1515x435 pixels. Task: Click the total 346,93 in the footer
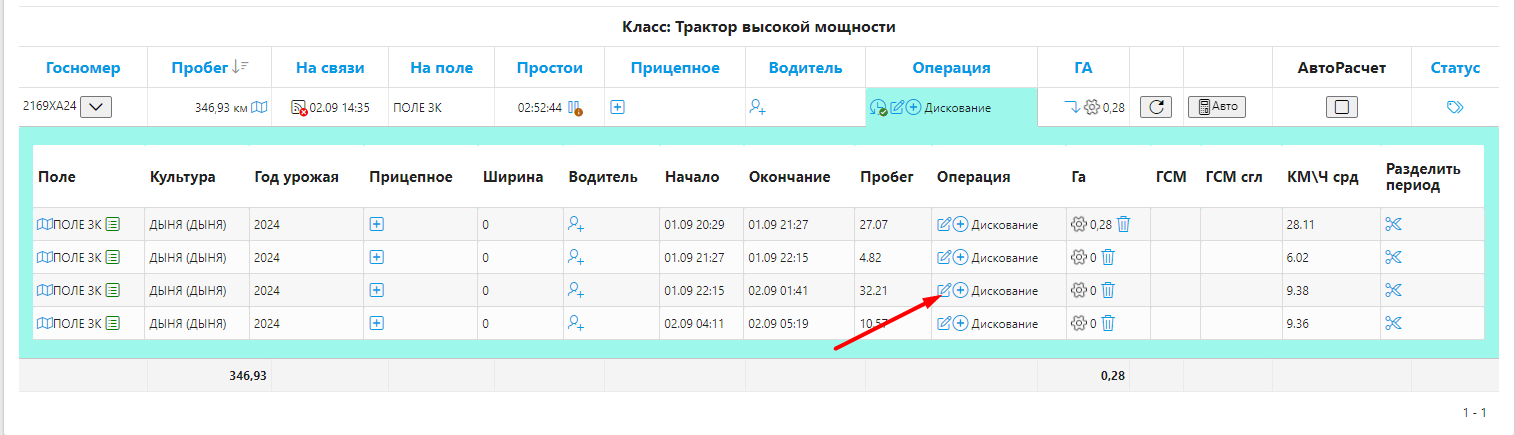pyautogui.click(x=247, y=375)
